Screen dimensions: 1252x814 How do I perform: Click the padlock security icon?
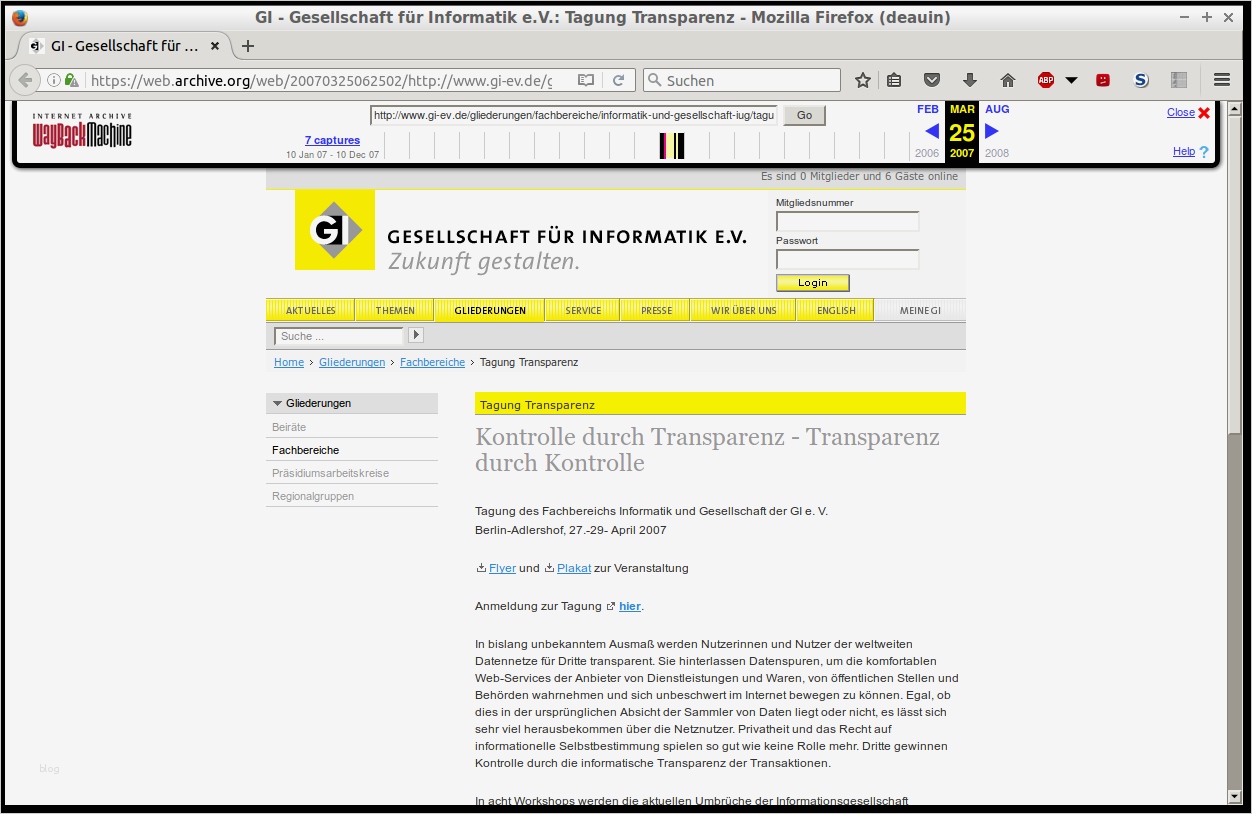[71, 80]
